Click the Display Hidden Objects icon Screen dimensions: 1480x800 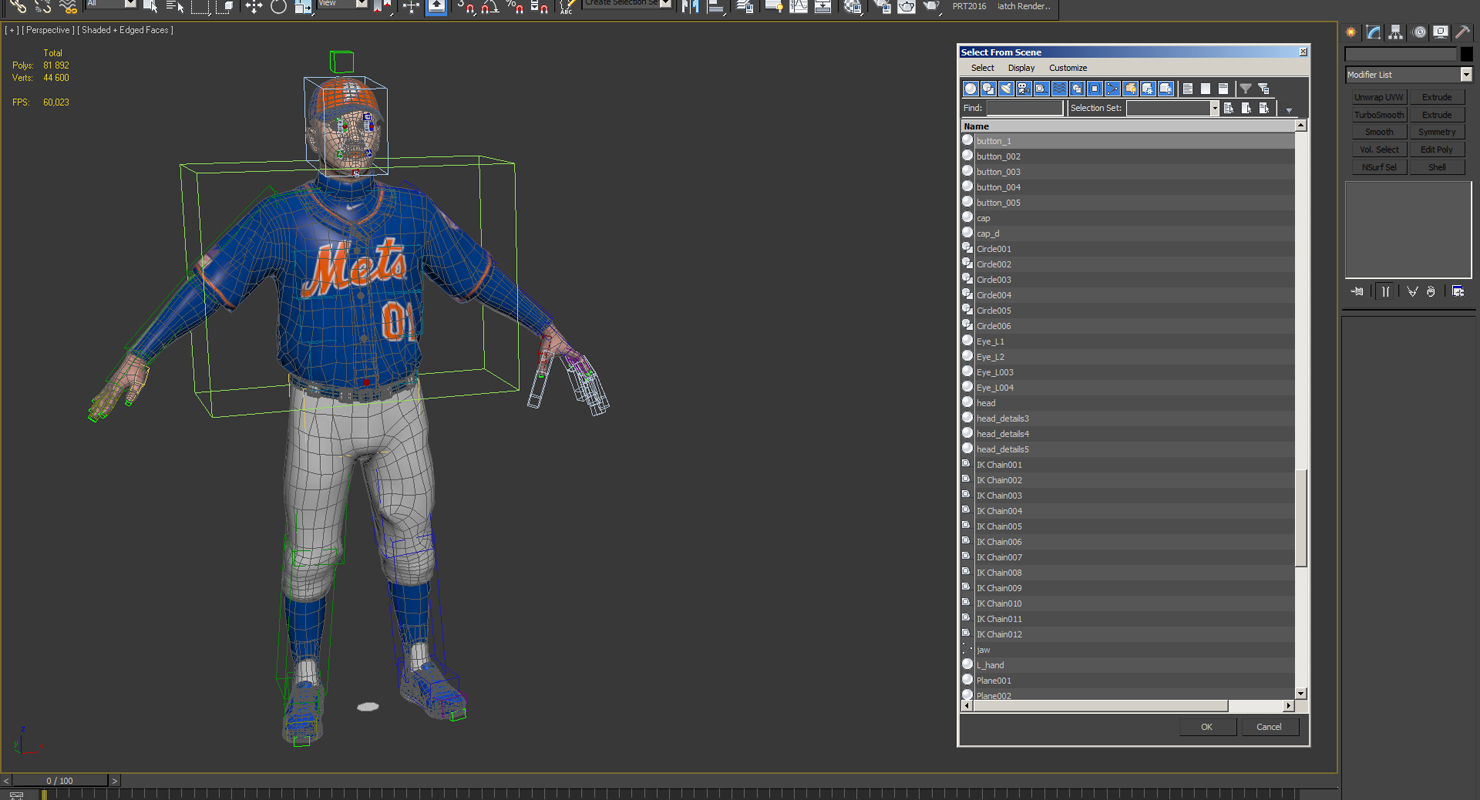click(1166, 89)
